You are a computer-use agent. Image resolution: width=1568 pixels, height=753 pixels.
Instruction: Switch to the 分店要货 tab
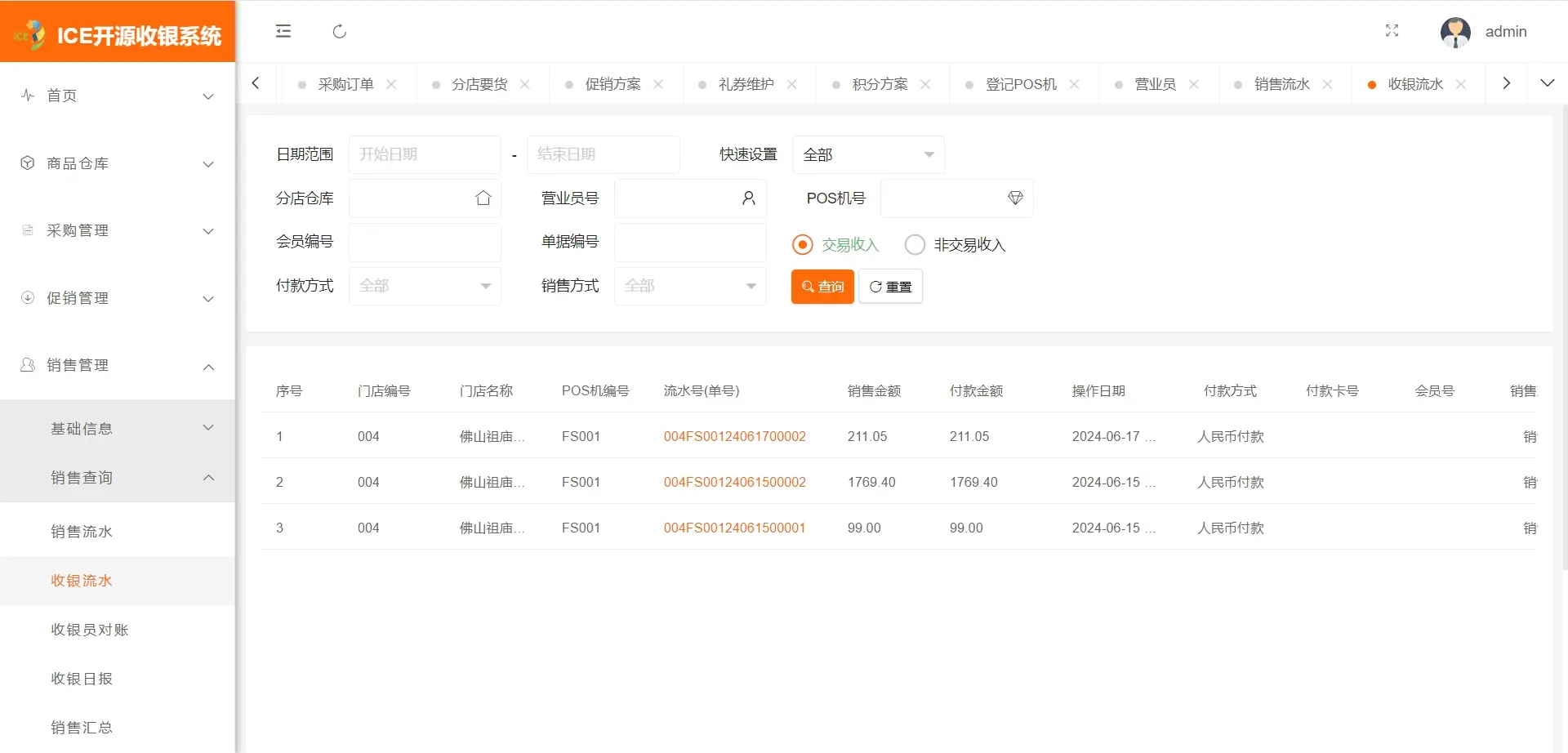pos(479,84)
